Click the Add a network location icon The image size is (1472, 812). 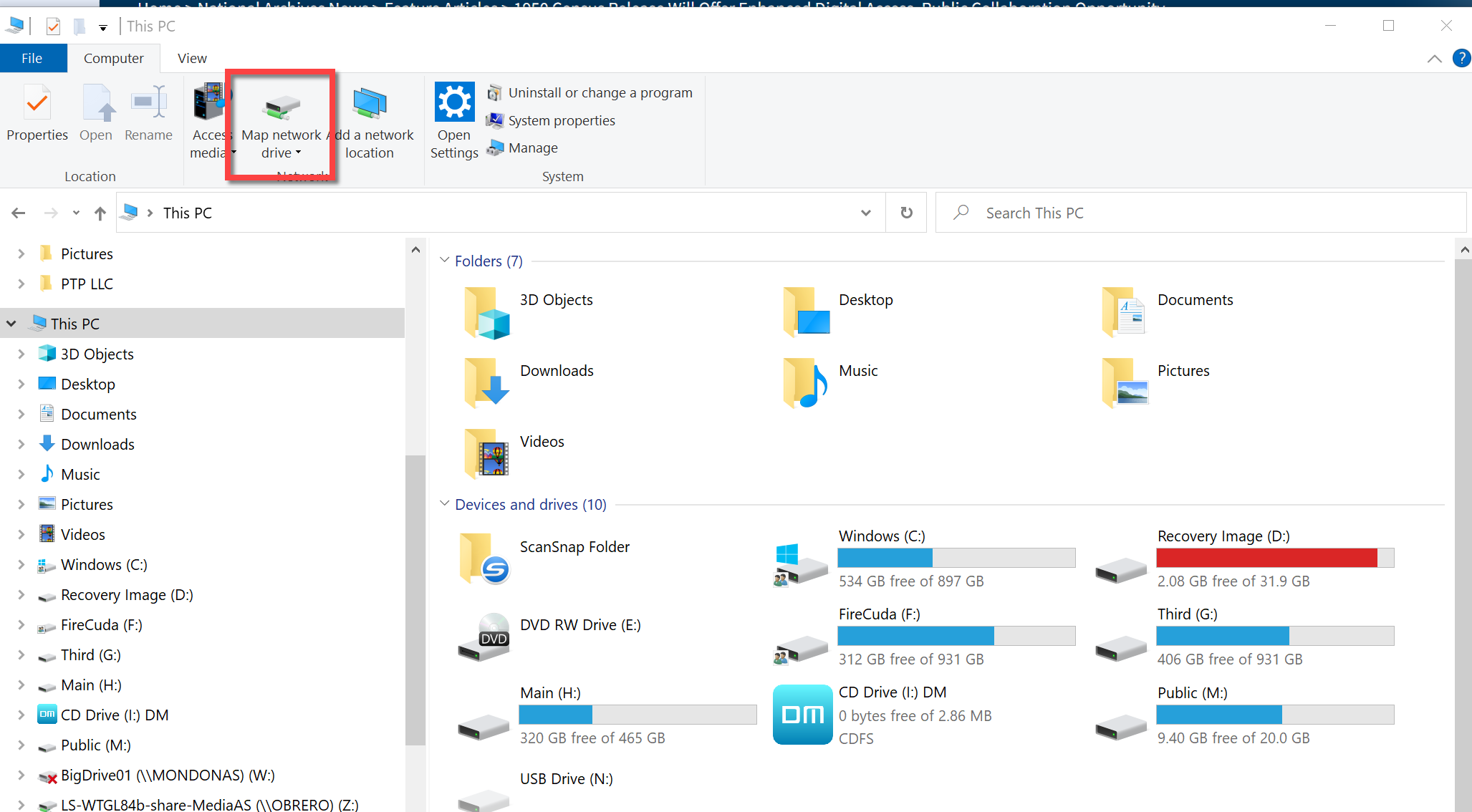coord(370,105)
